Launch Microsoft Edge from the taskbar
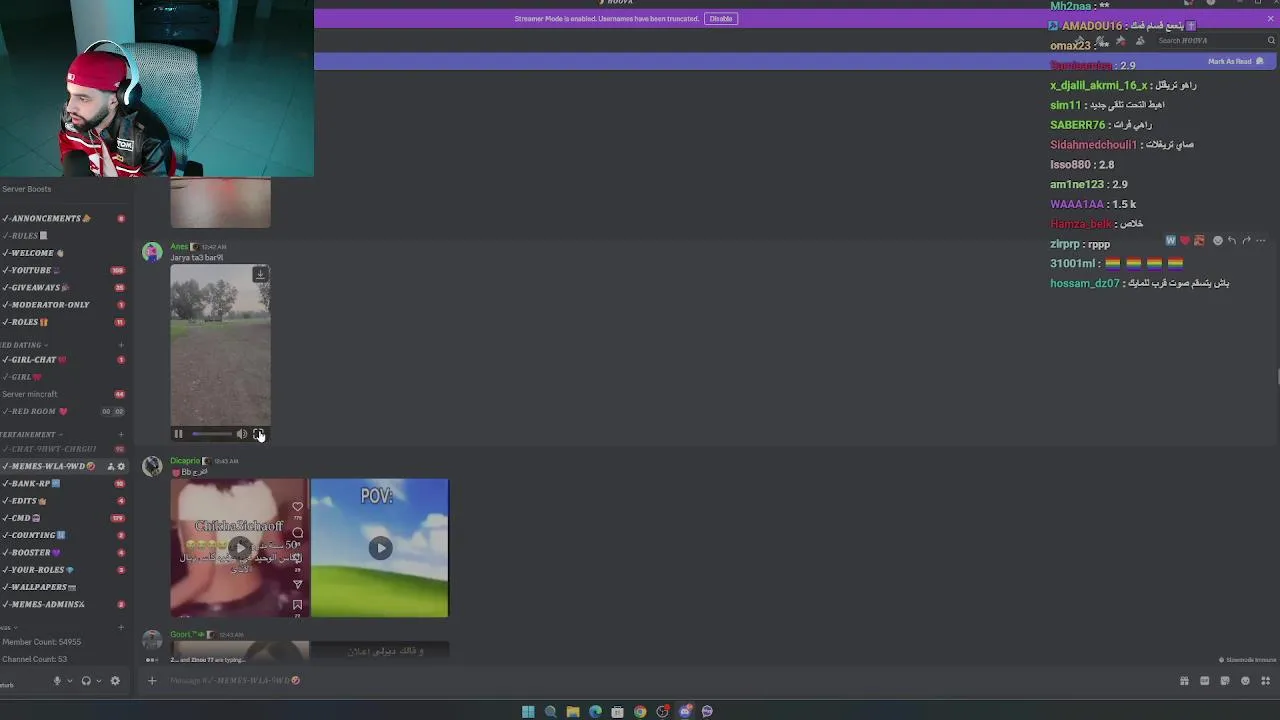 pyautogui.click(x=595, y=712)
